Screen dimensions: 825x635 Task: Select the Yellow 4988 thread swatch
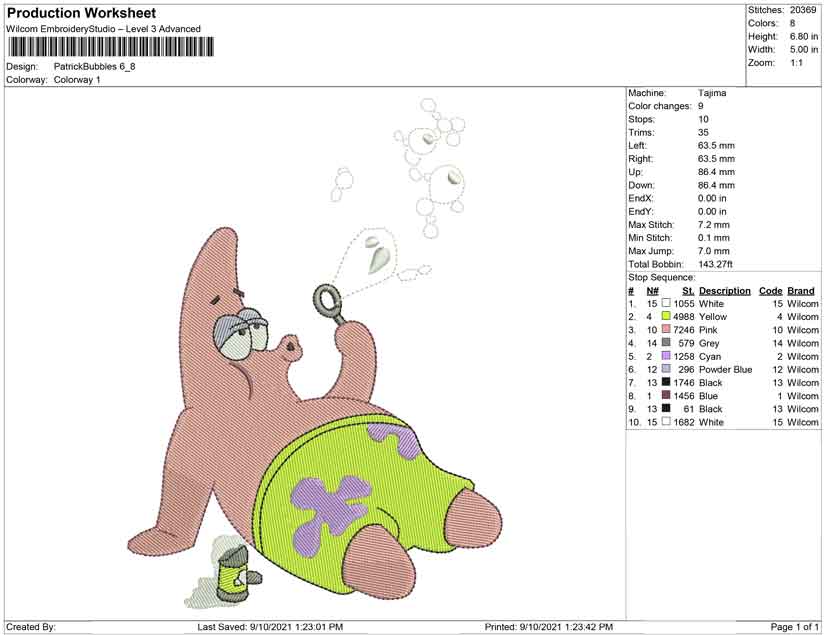665,316
